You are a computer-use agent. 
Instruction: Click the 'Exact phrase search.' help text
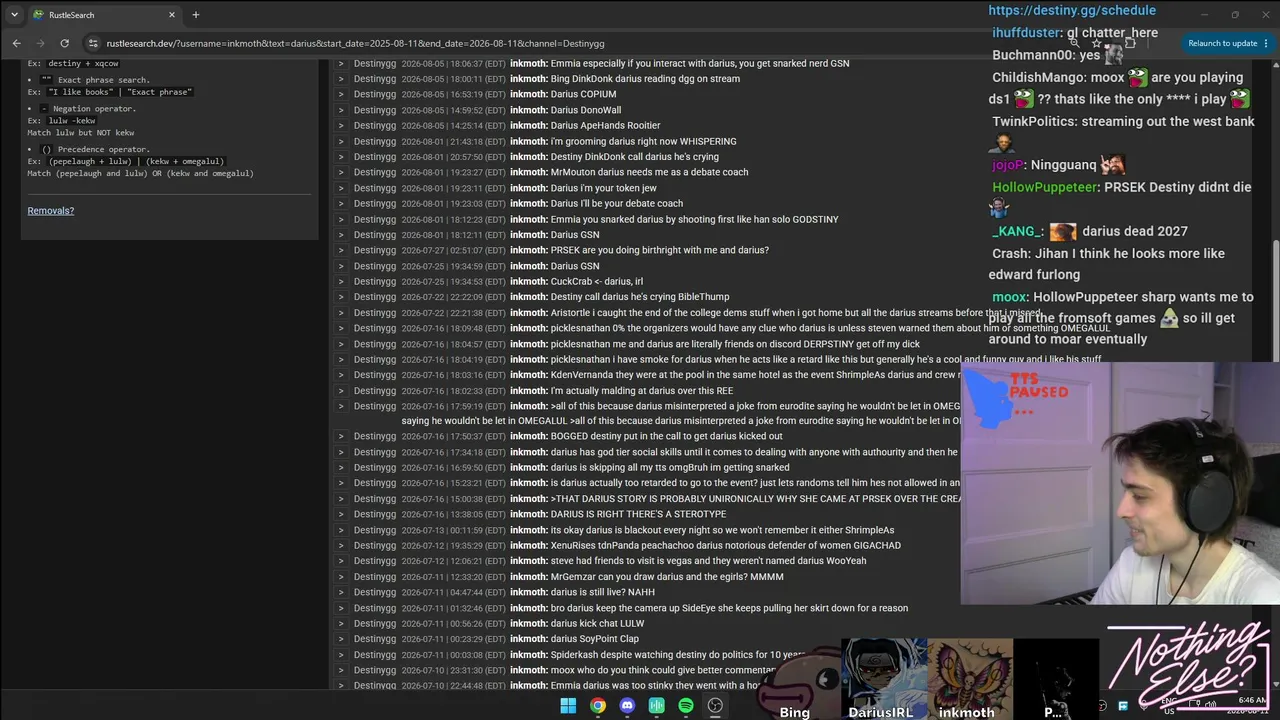pyautogui.click(x=104, y=80)
